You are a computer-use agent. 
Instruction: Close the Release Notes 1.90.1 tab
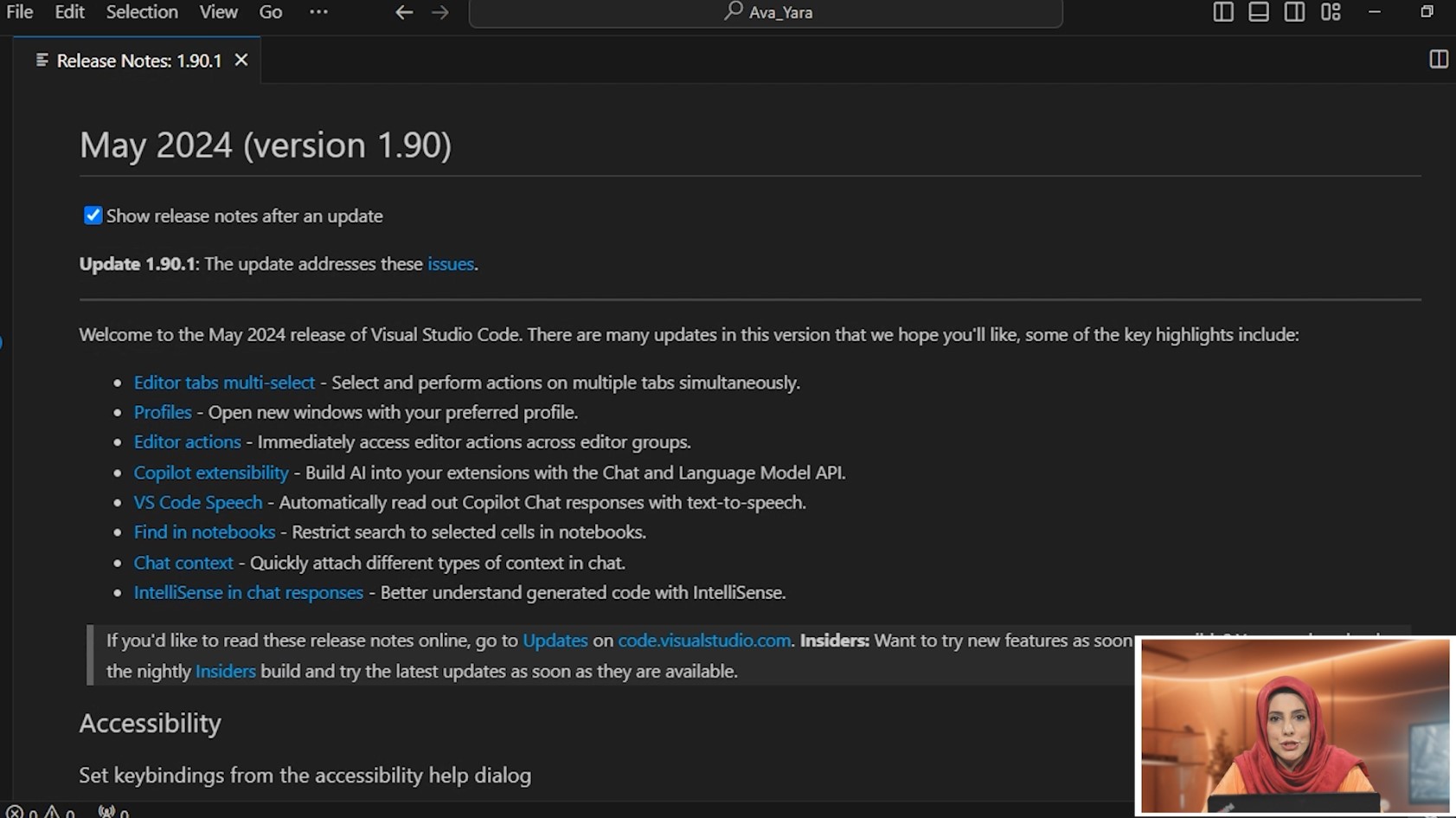click(241, 60)
